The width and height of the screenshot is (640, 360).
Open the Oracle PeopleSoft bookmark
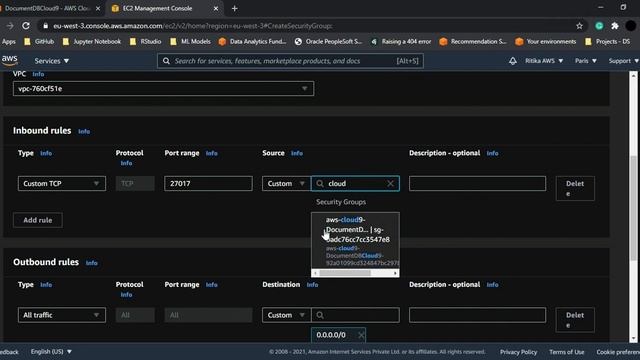pos(328,41)
